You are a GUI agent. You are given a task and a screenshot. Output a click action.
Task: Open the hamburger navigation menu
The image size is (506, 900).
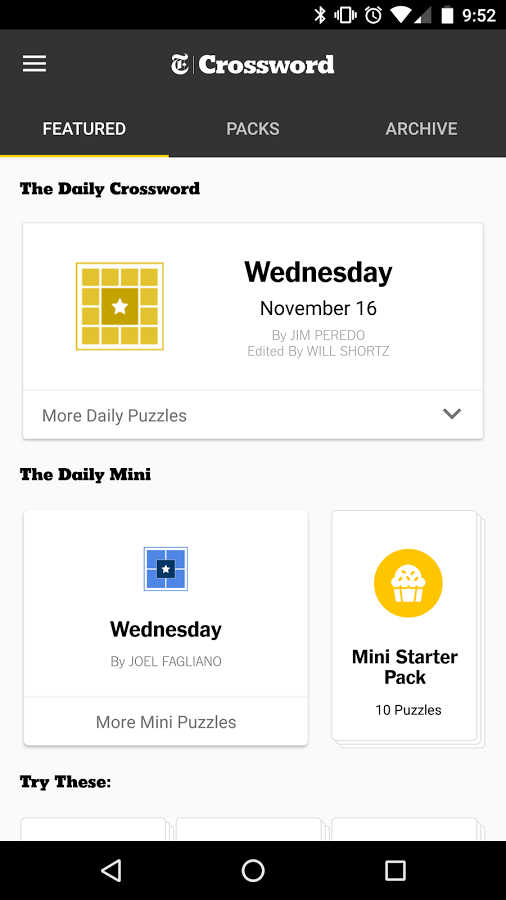pyautogui.click(x=34, y=64)
